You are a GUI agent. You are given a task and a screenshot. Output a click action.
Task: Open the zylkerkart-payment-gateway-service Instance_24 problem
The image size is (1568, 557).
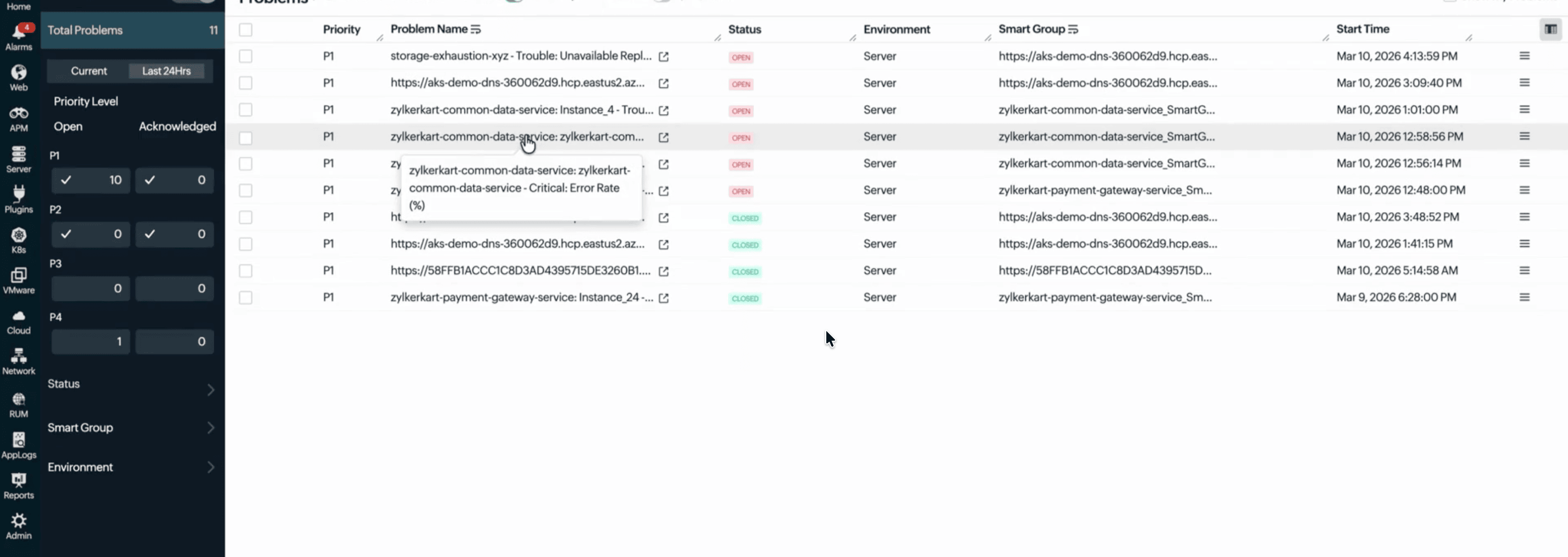(522, 298)
